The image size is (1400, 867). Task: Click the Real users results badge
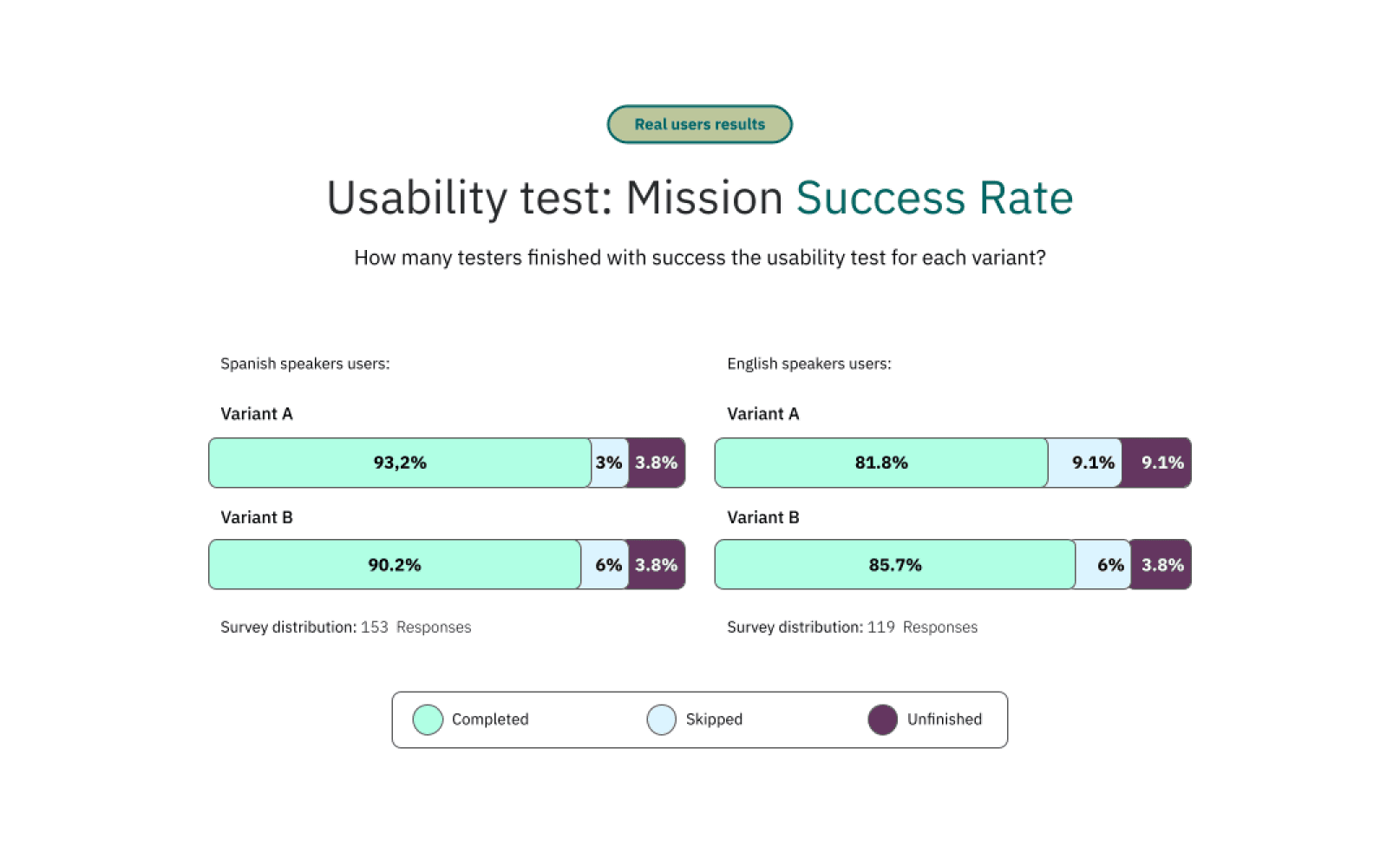(699, 124)
